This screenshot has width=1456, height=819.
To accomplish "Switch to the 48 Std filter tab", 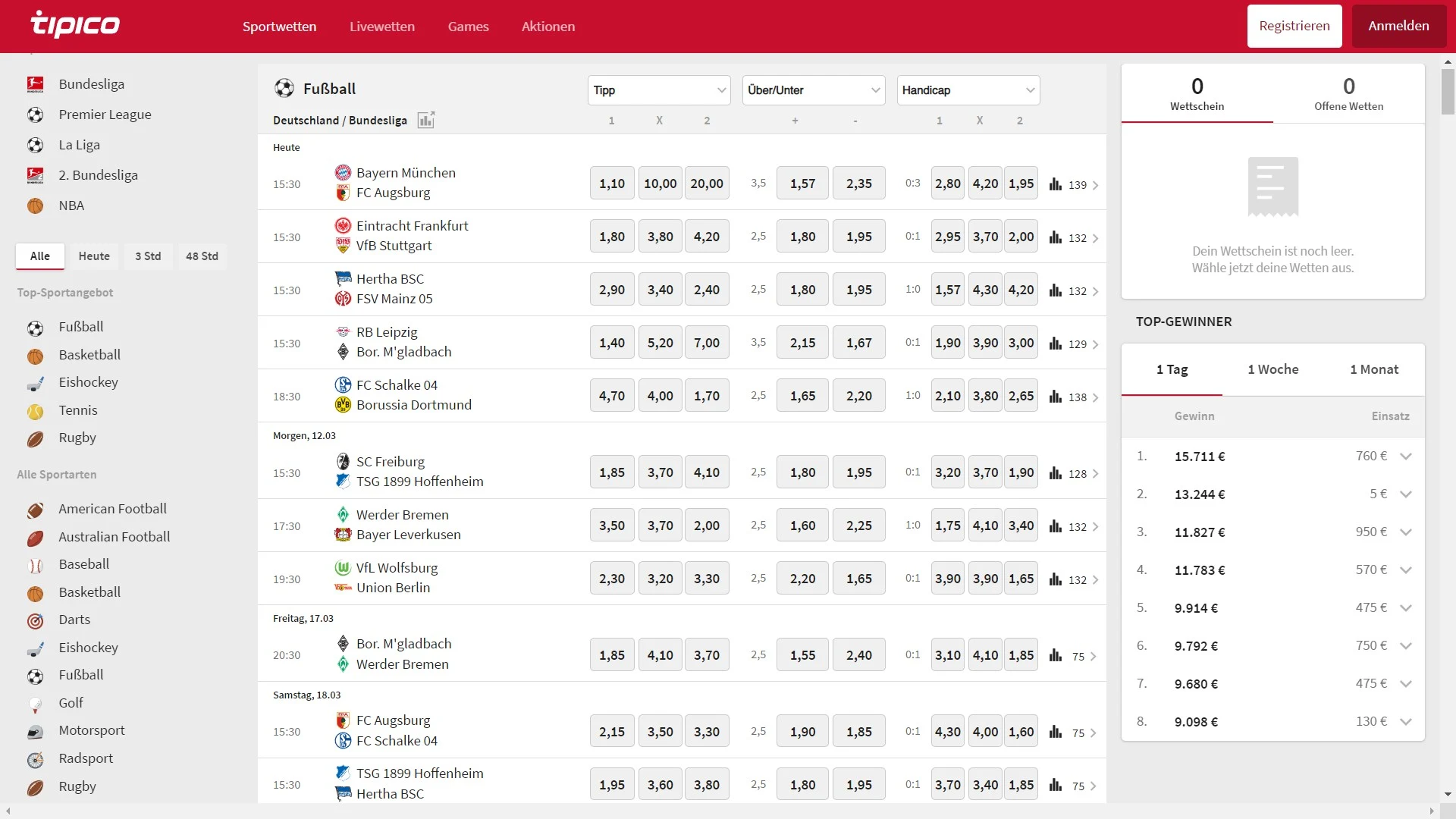I will (x=201, y=256).
